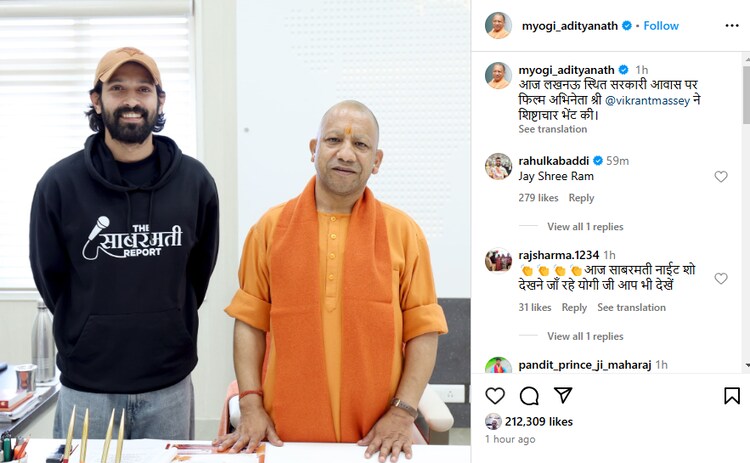Like rahulkabaddi's Jay Shree Ram comment
This screenshot has height=463, width=750.
[721, 176]
